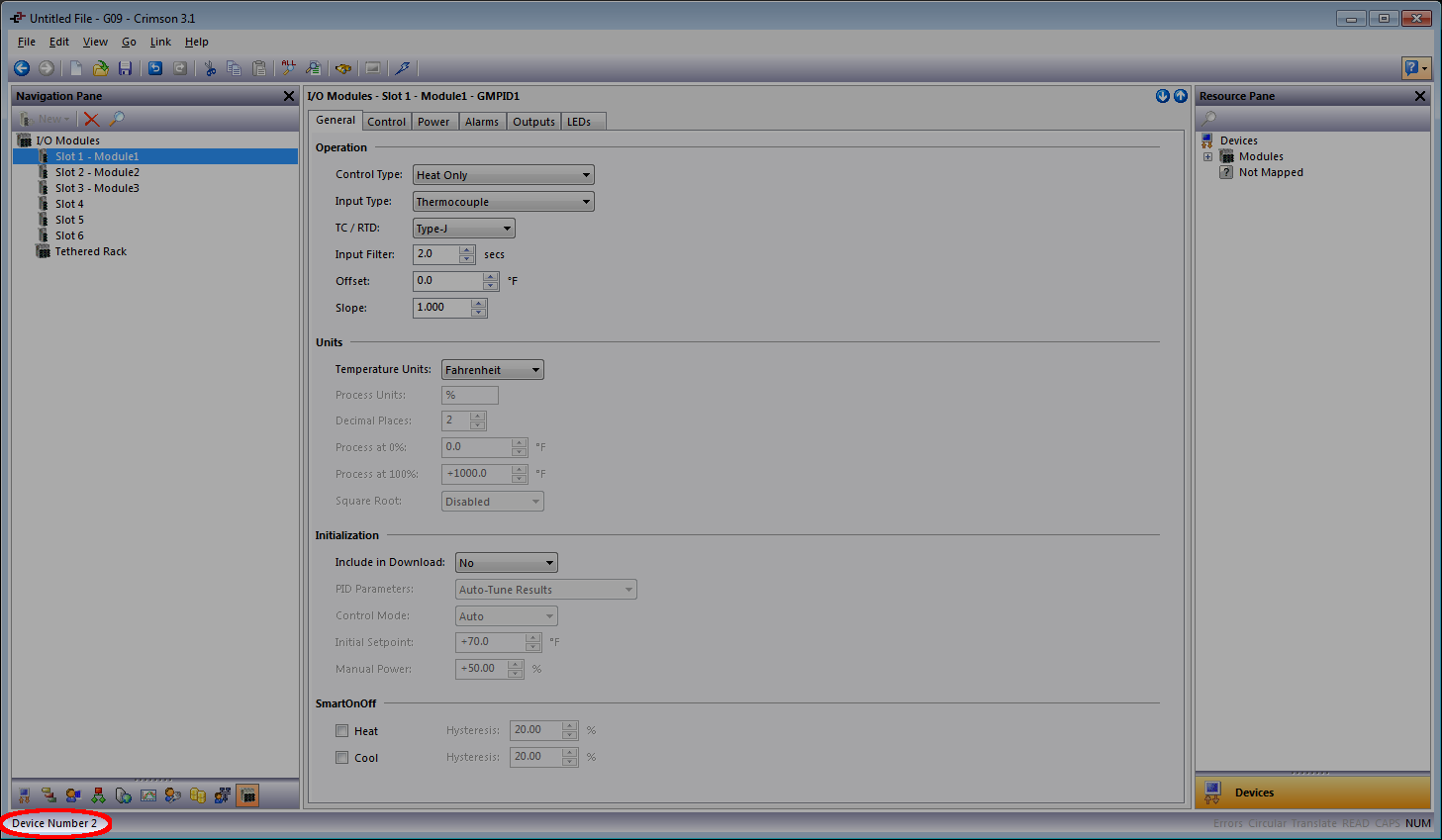The image size is (1442, 840).
Task: Click the binoculars icon in the toolbar
Action: (342, 68)
